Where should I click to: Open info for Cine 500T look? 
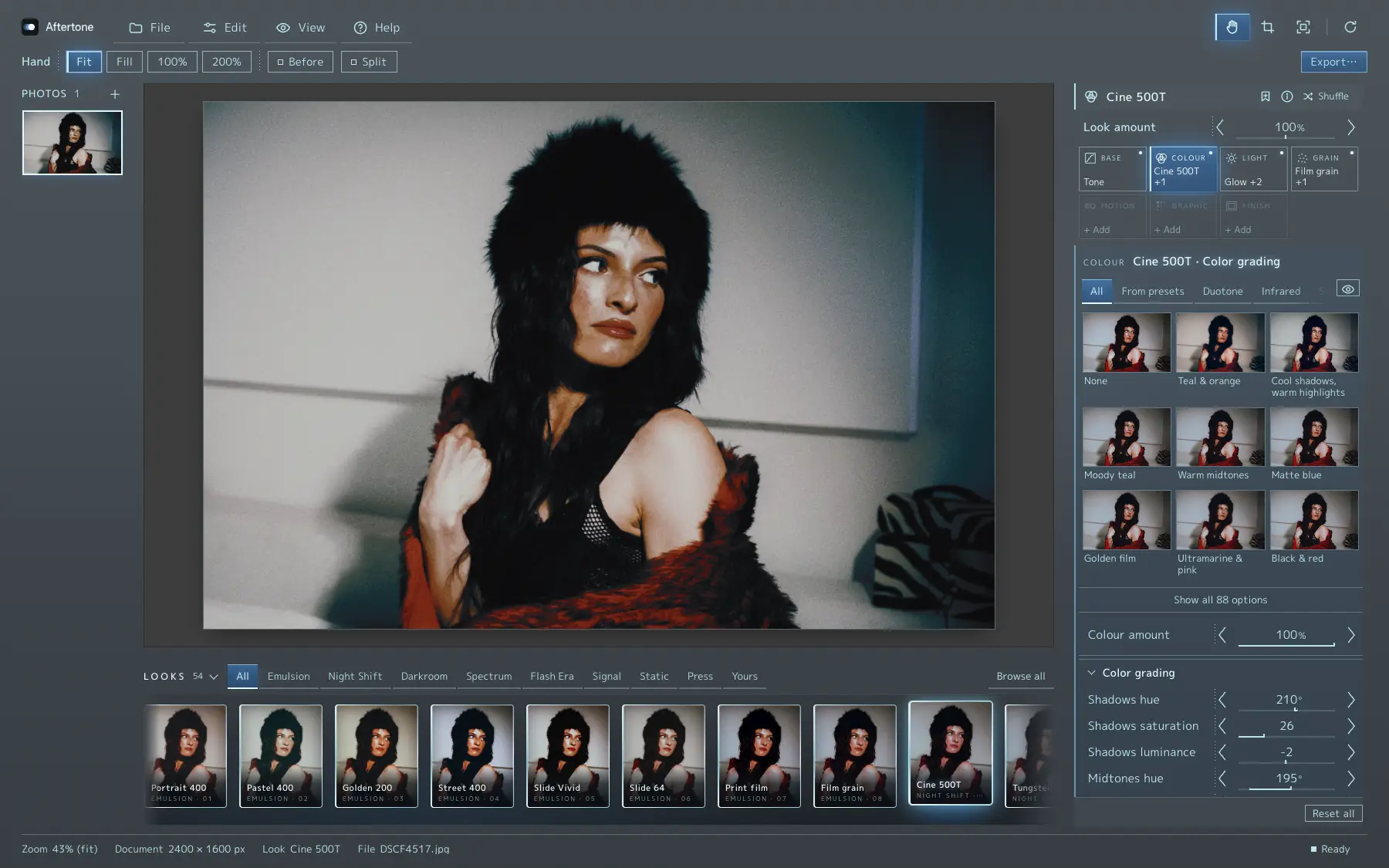pos(1286,96)
